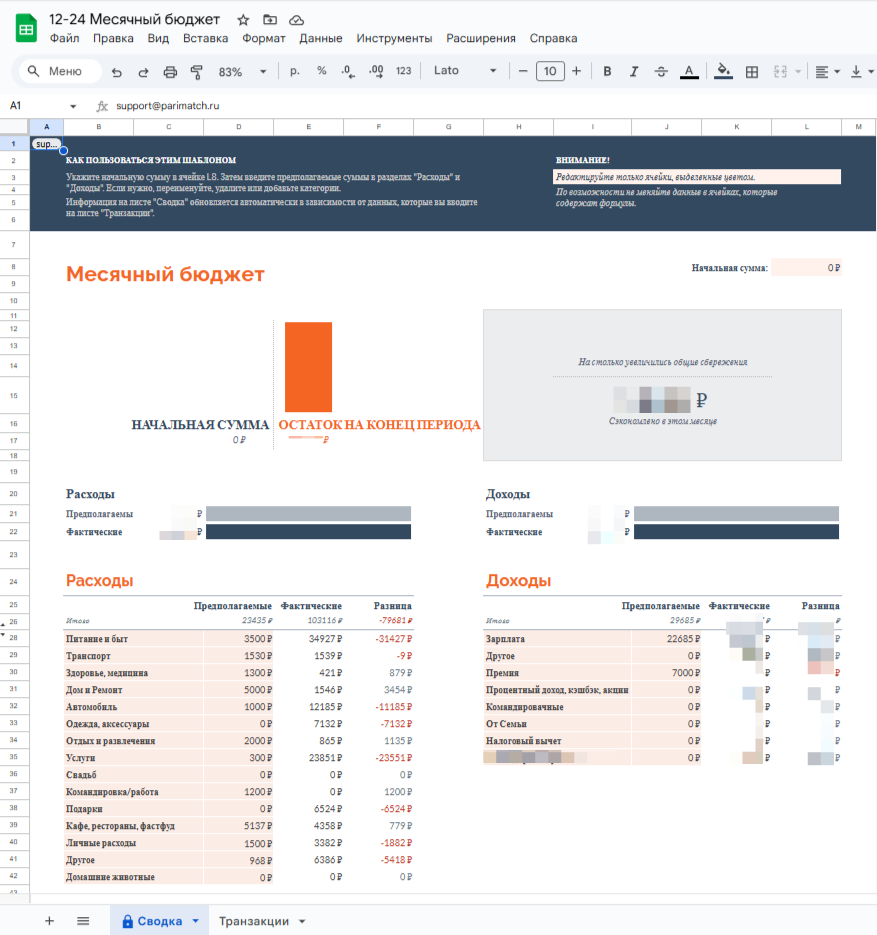The image size is (877, 935).
Task: Click the font size field showing 10
Action: pos(550,72)
